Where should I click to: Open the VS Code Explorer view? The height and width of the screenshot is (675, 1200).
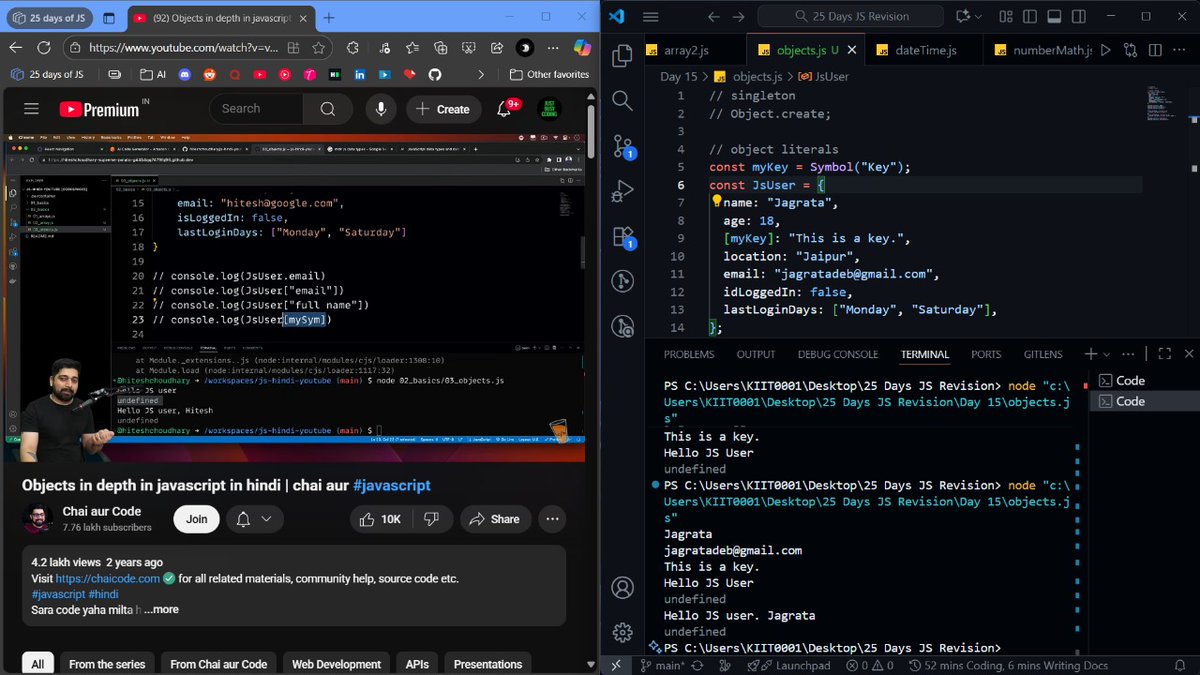tap(622, 56)
